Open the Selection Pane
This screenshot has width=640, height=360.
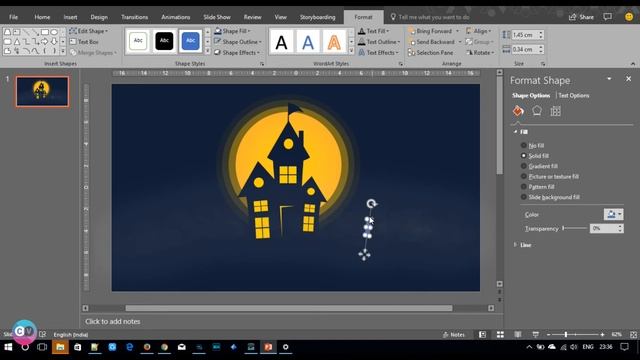coord(431,52)
